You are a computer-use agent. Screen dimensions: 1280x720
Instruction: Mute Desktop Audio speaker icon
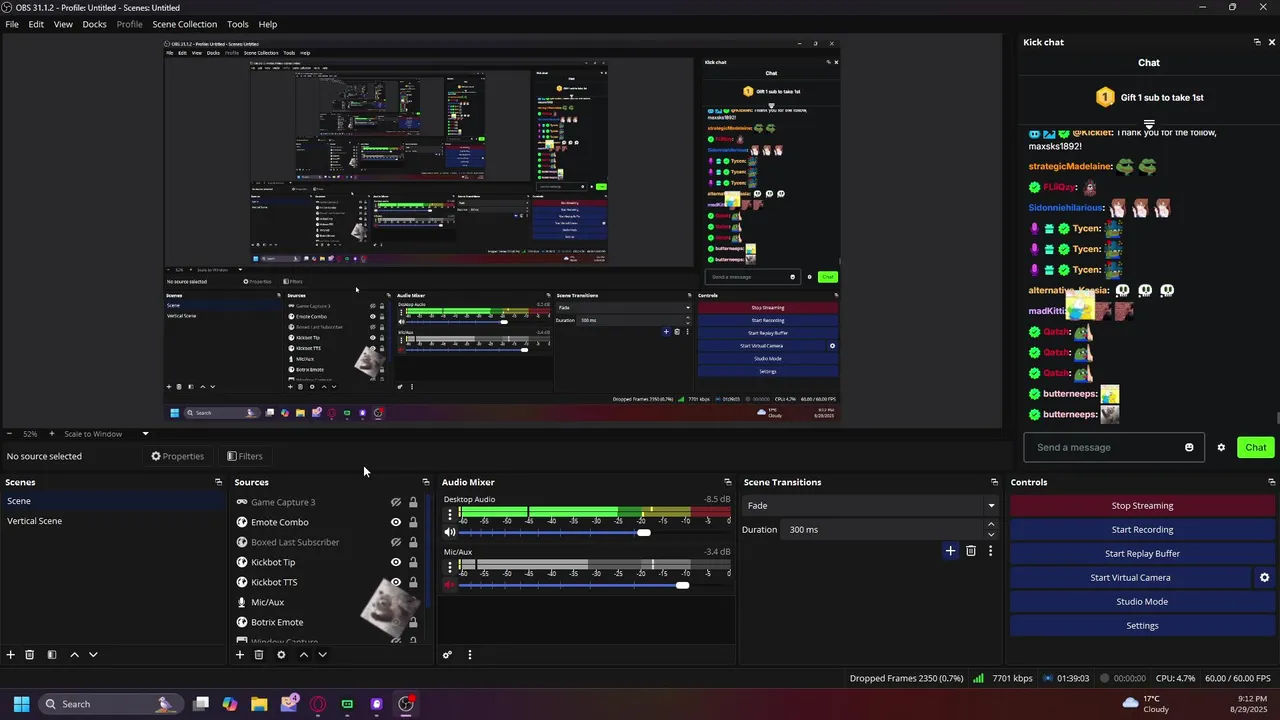tap(450, 532)
